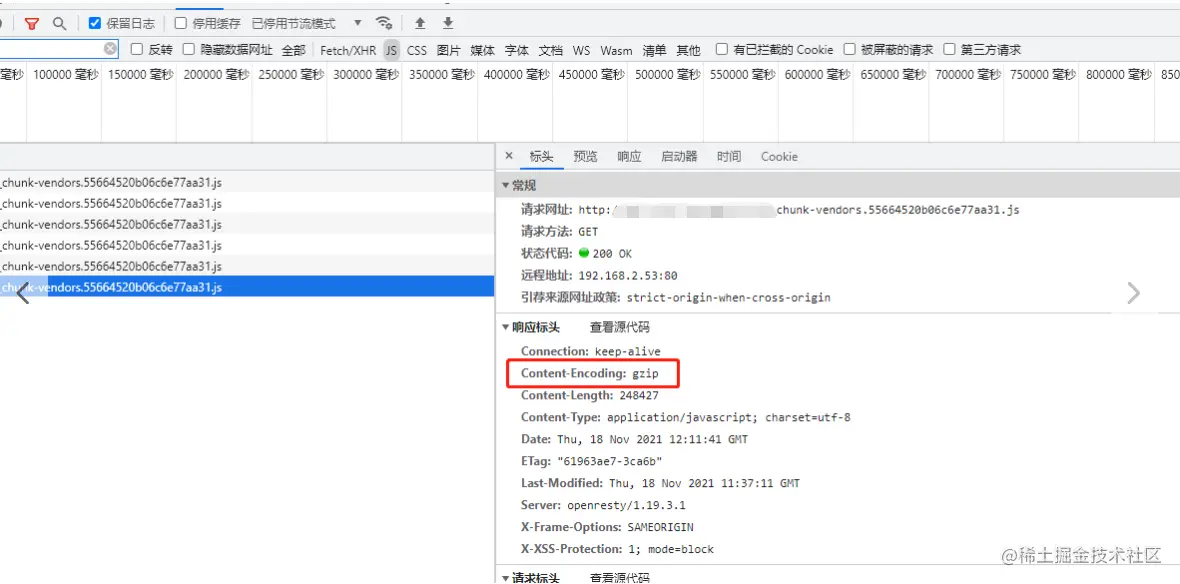Tick the 反转 checkbox
This screenshot has height=584, width=1180.
tap(137, 50)
